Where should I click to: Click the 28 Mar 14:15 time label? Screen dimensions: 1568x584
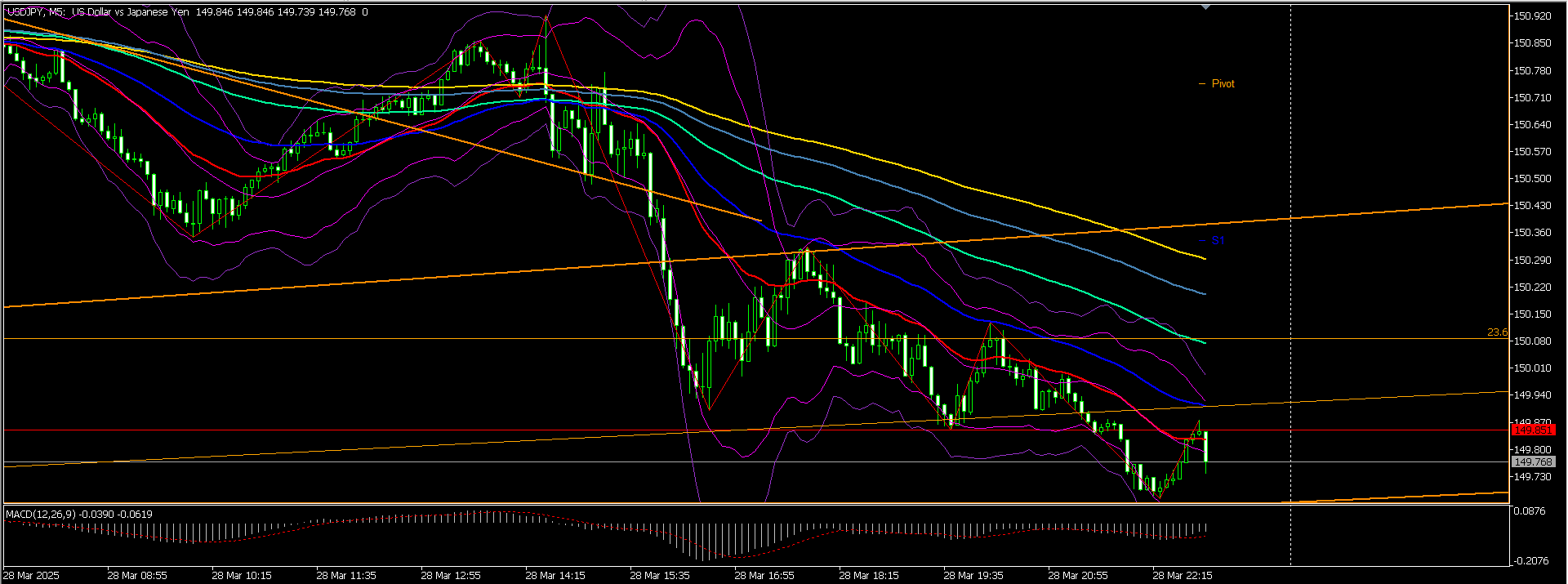[555, 576]
